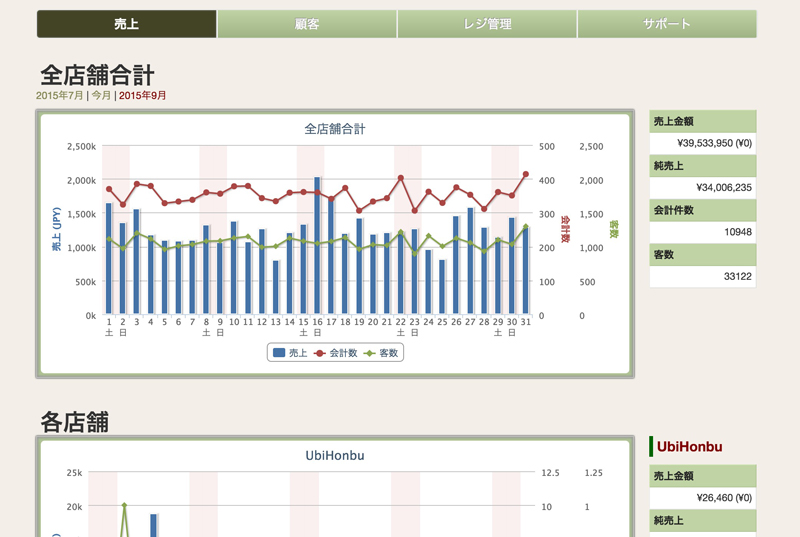Click the UbiHonbu chart title
Screen dimensions: 800x537
(x=335, y=455)
